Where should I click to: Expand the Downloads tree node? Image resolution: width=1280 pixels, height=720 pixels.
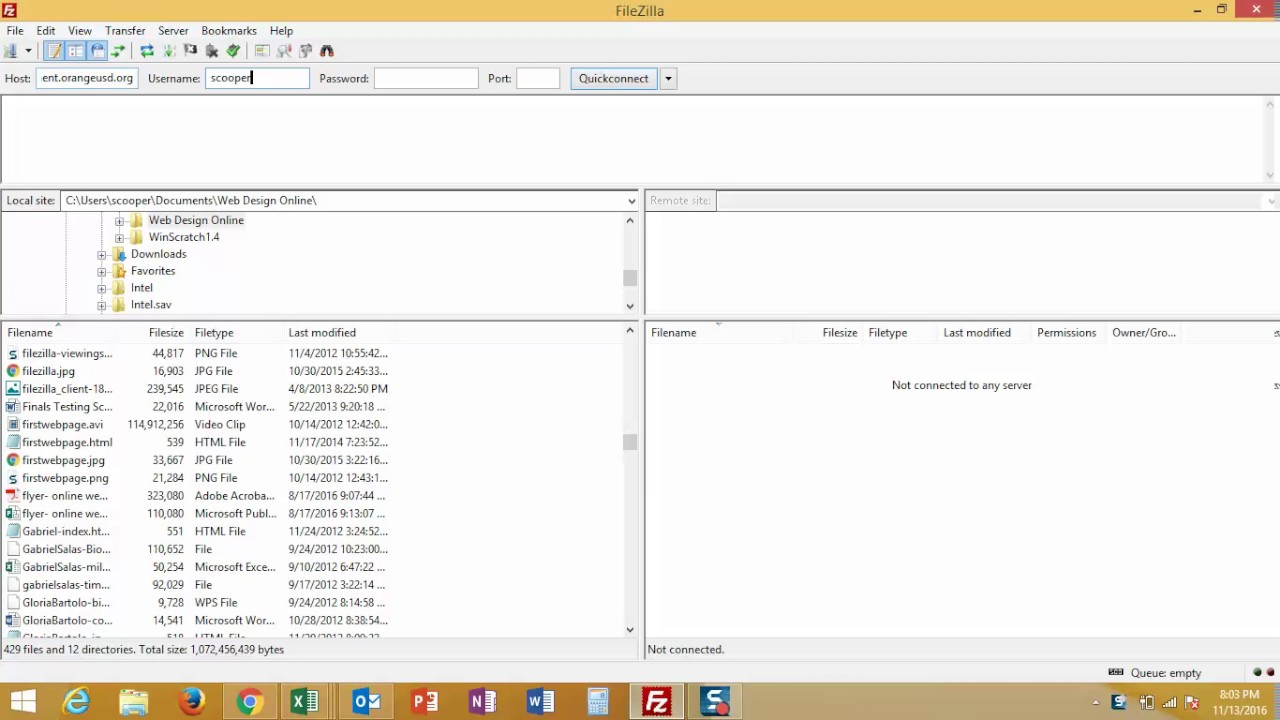[x=101, y=255]
